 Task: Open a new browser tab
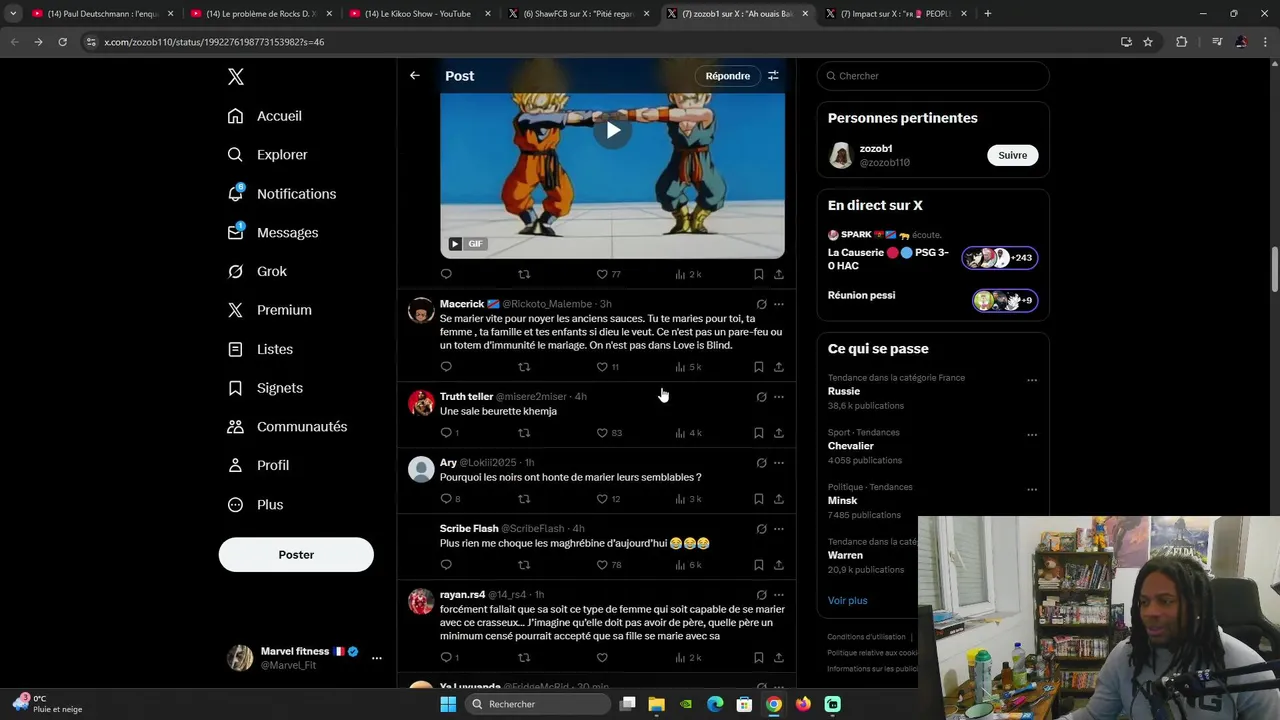click(x=987, y=14)
